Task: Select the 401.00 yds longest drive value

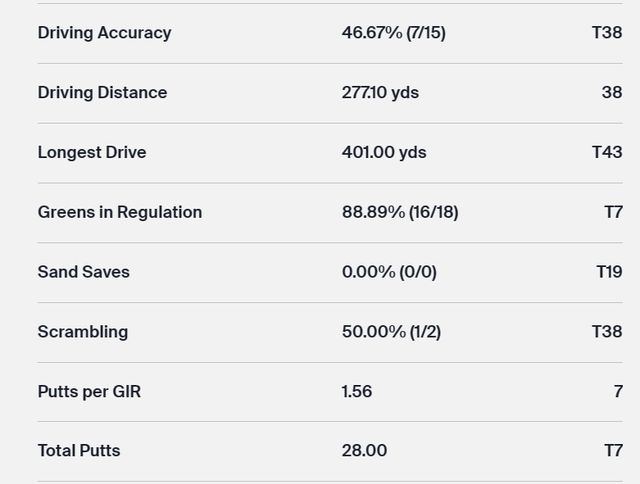Action: coord(384,152)
